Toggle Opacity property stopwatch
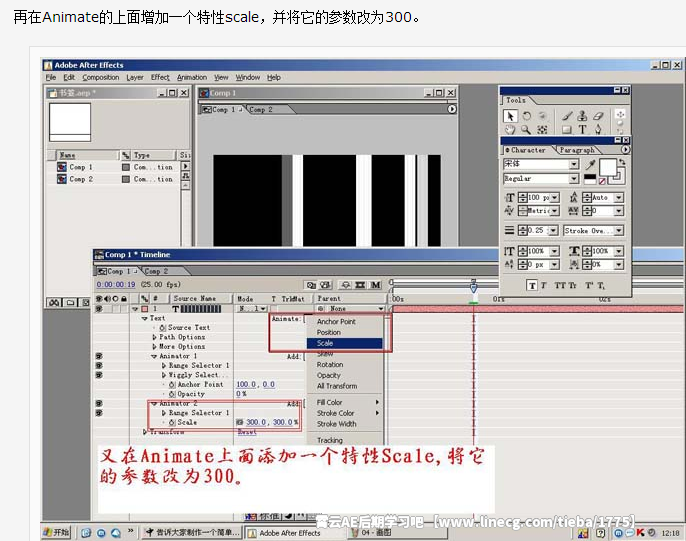The height and width of the screenshot is (541, 686). (x=172, y=394)
